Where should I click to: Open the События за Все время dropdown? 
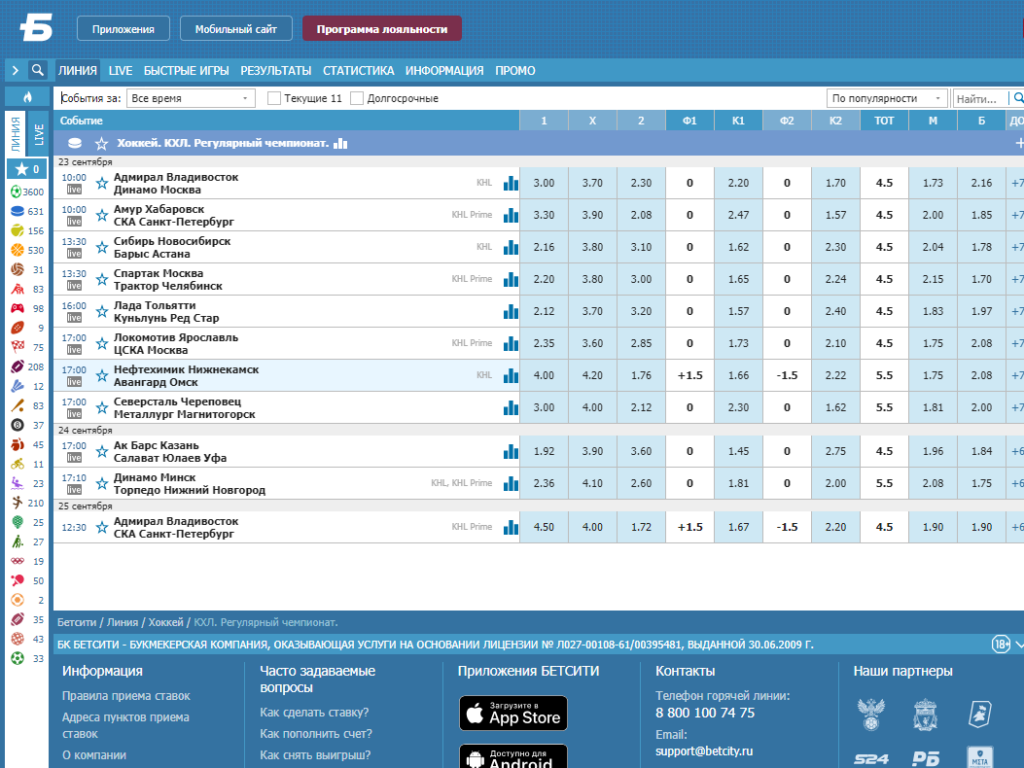click(x=190, y=98)
